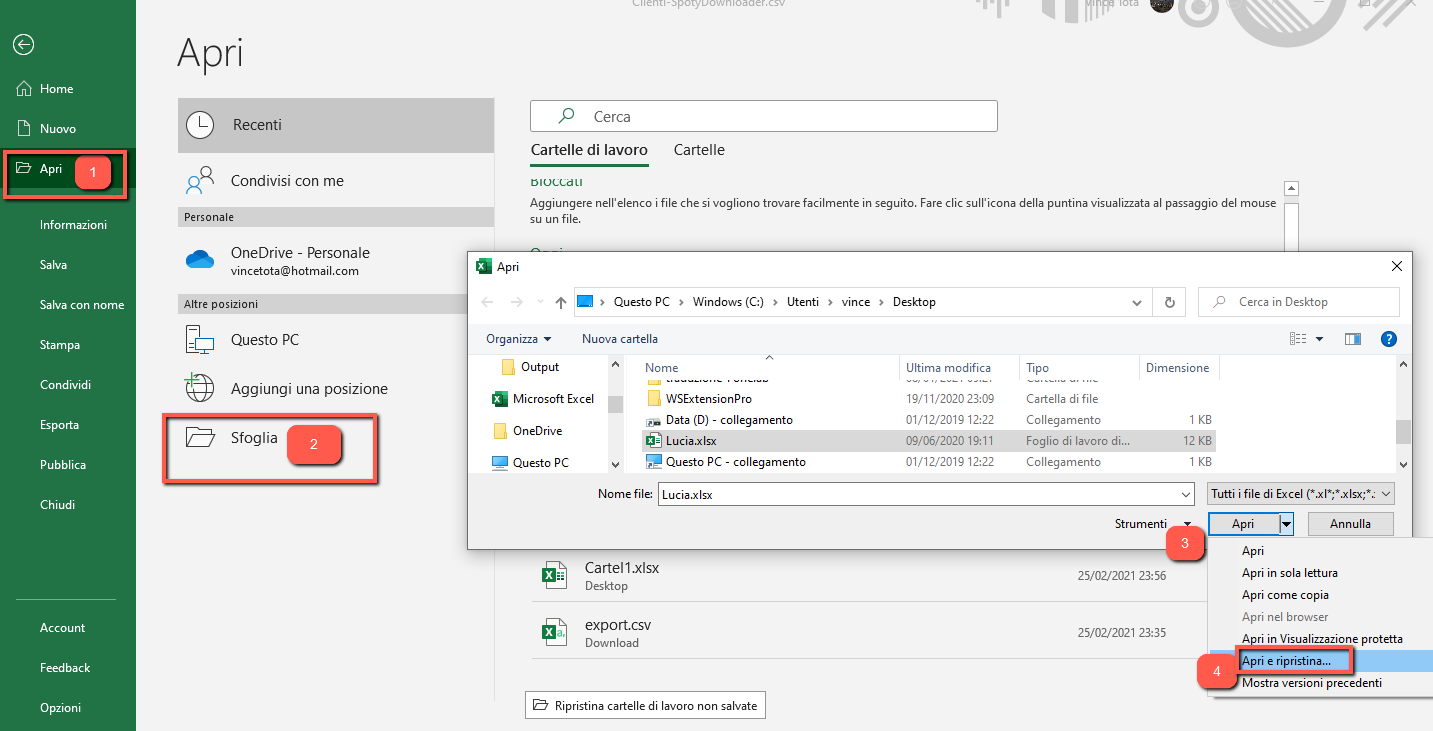Open the Strumenti dropdown

tap(1152, 524)
